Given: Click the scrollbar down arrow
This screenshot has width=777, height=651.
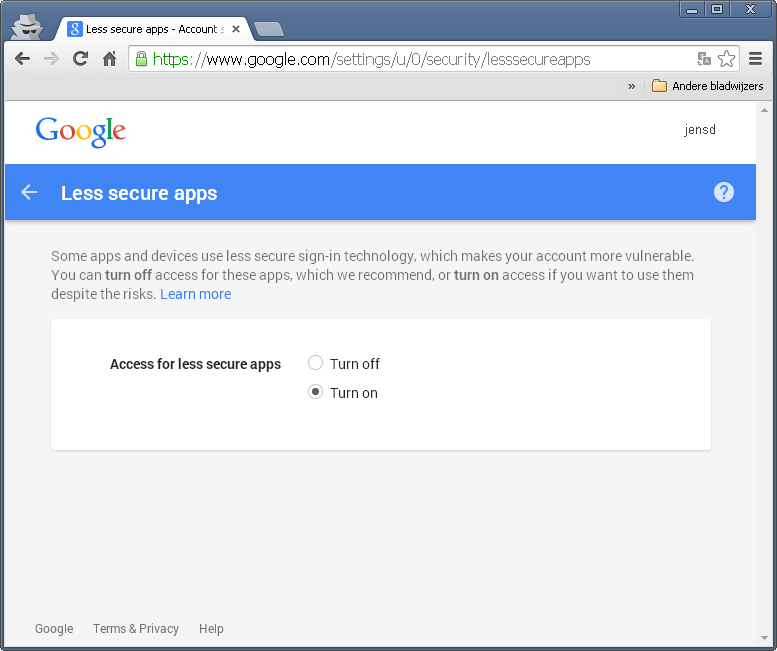Looking at the screenshot, I should pos(764,639).
